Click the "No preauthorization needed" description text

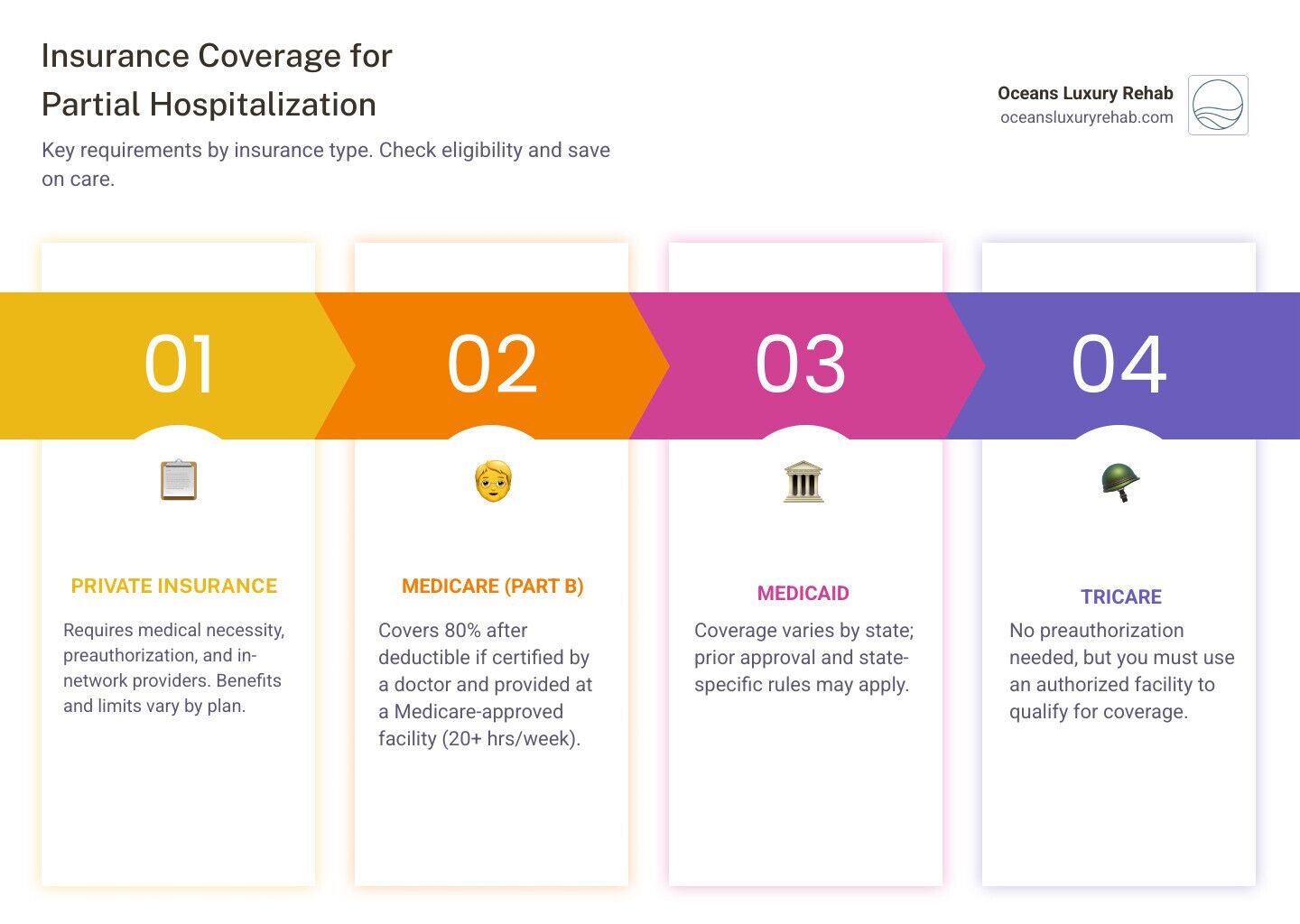coord(1120,670)
